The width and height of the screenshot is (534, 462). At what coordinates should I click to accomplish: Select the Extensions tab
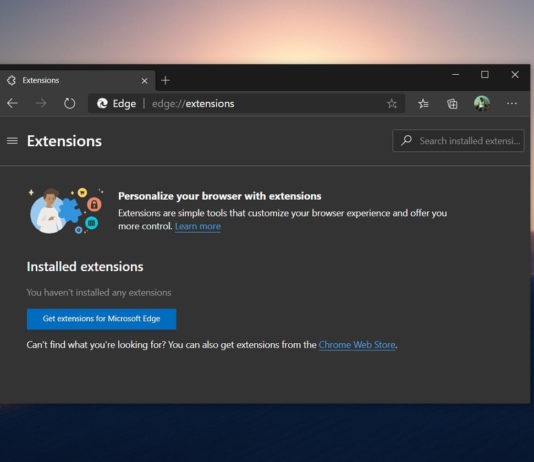point(78,81)
